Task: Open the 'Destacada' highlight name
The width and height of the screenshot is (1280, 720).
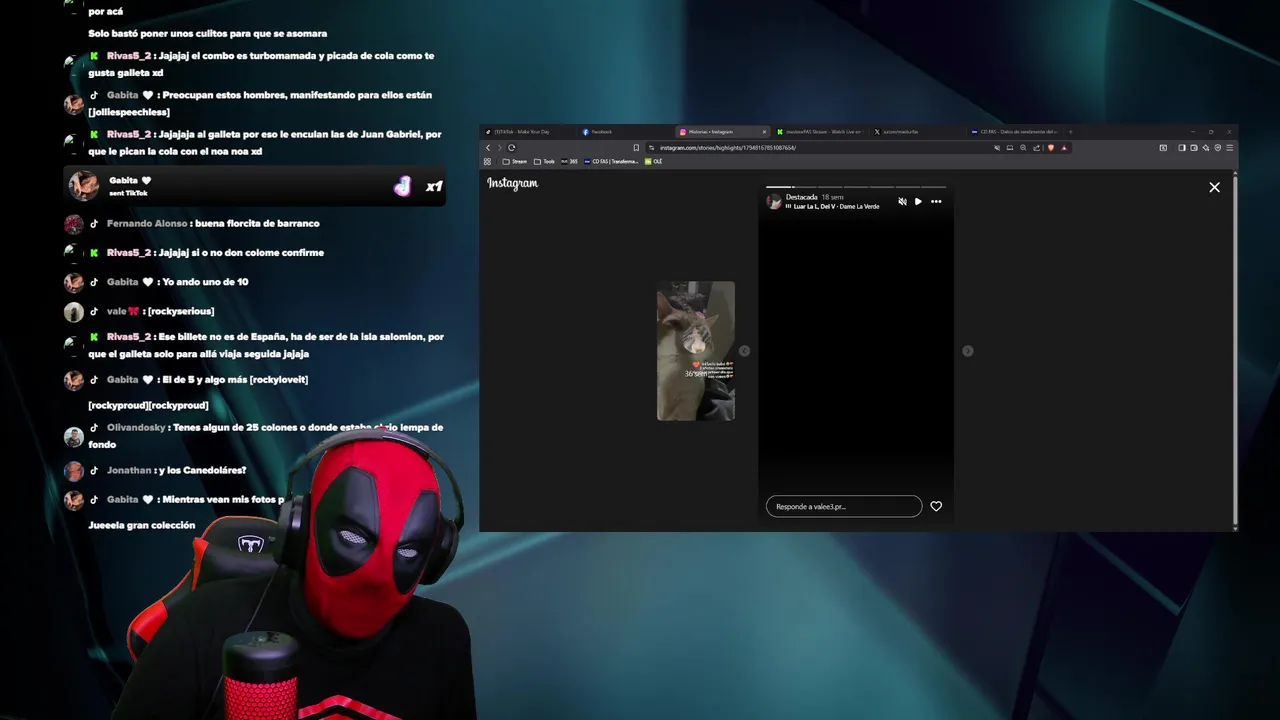Action: (801, 197)
